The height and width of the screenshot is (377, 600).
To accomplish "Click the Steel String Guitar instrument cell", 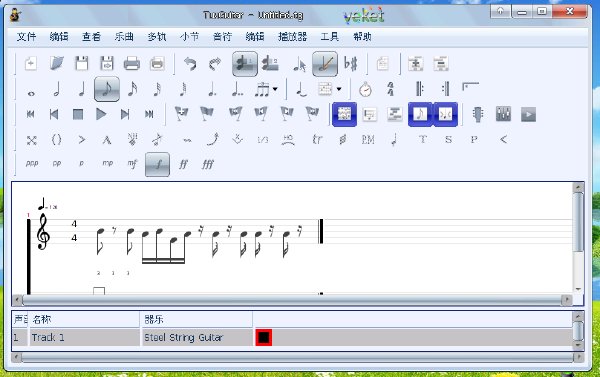I will click(x=197, y=337).
